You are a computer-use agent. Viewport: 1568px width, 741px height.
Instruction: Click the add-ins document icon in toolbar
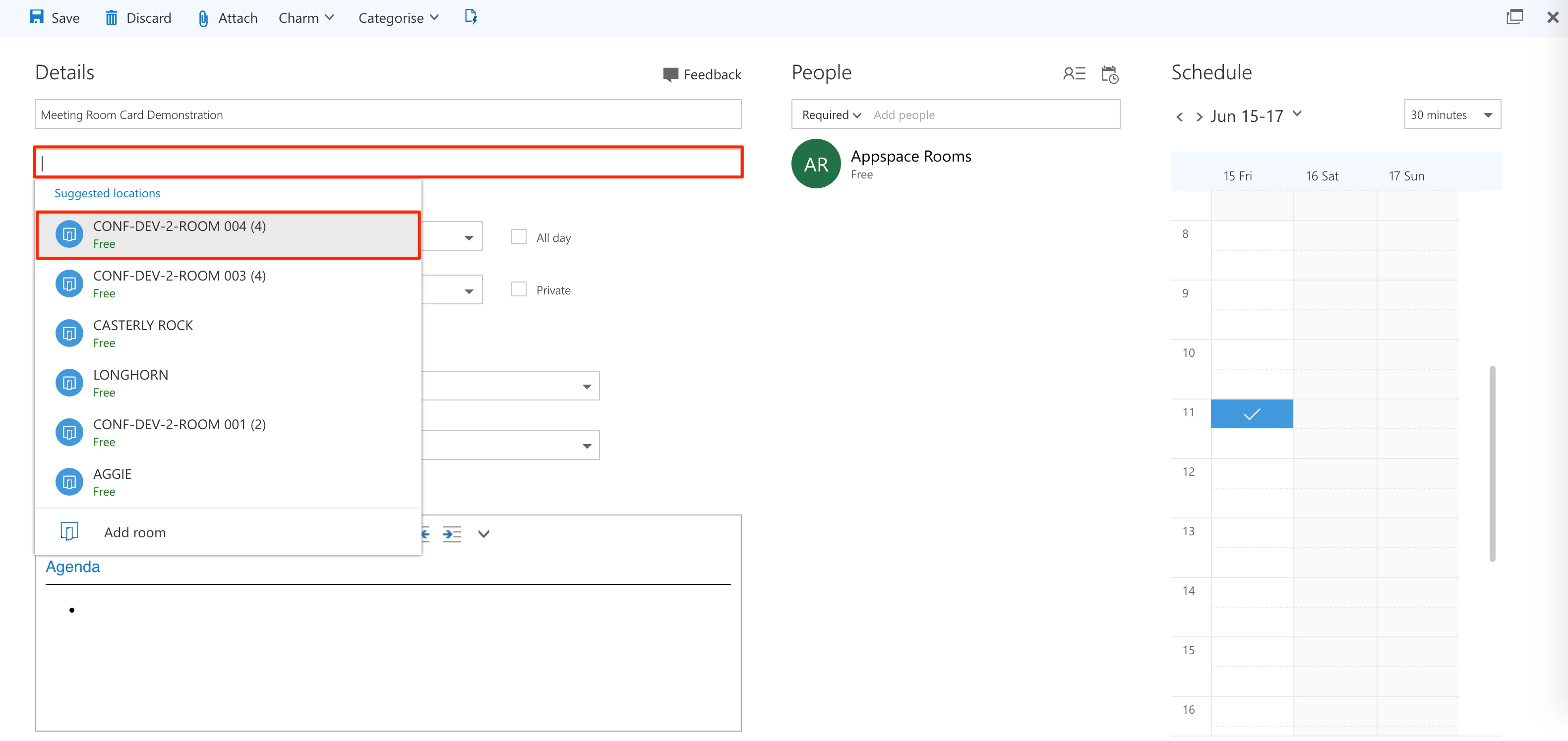pyautogui.click(x=471, y=16)
